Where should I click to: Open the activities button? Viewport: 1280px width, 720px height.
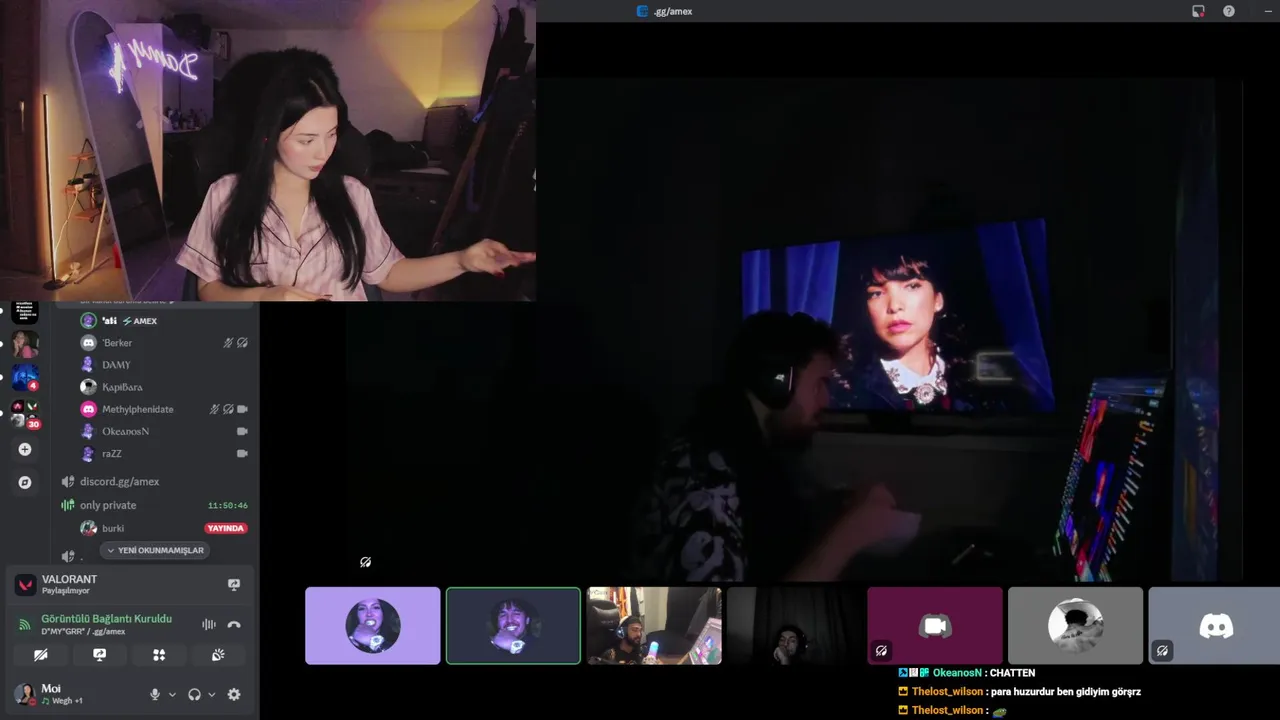point(159,655)
